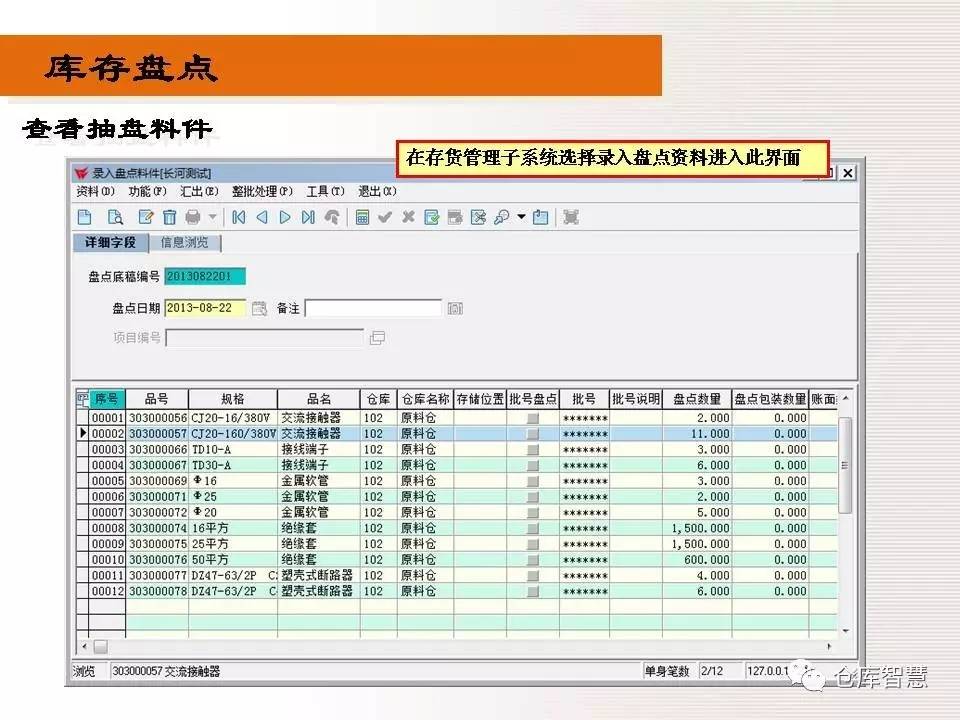
Task: Click the delete trash can icon
Action: tap(169, 217)
